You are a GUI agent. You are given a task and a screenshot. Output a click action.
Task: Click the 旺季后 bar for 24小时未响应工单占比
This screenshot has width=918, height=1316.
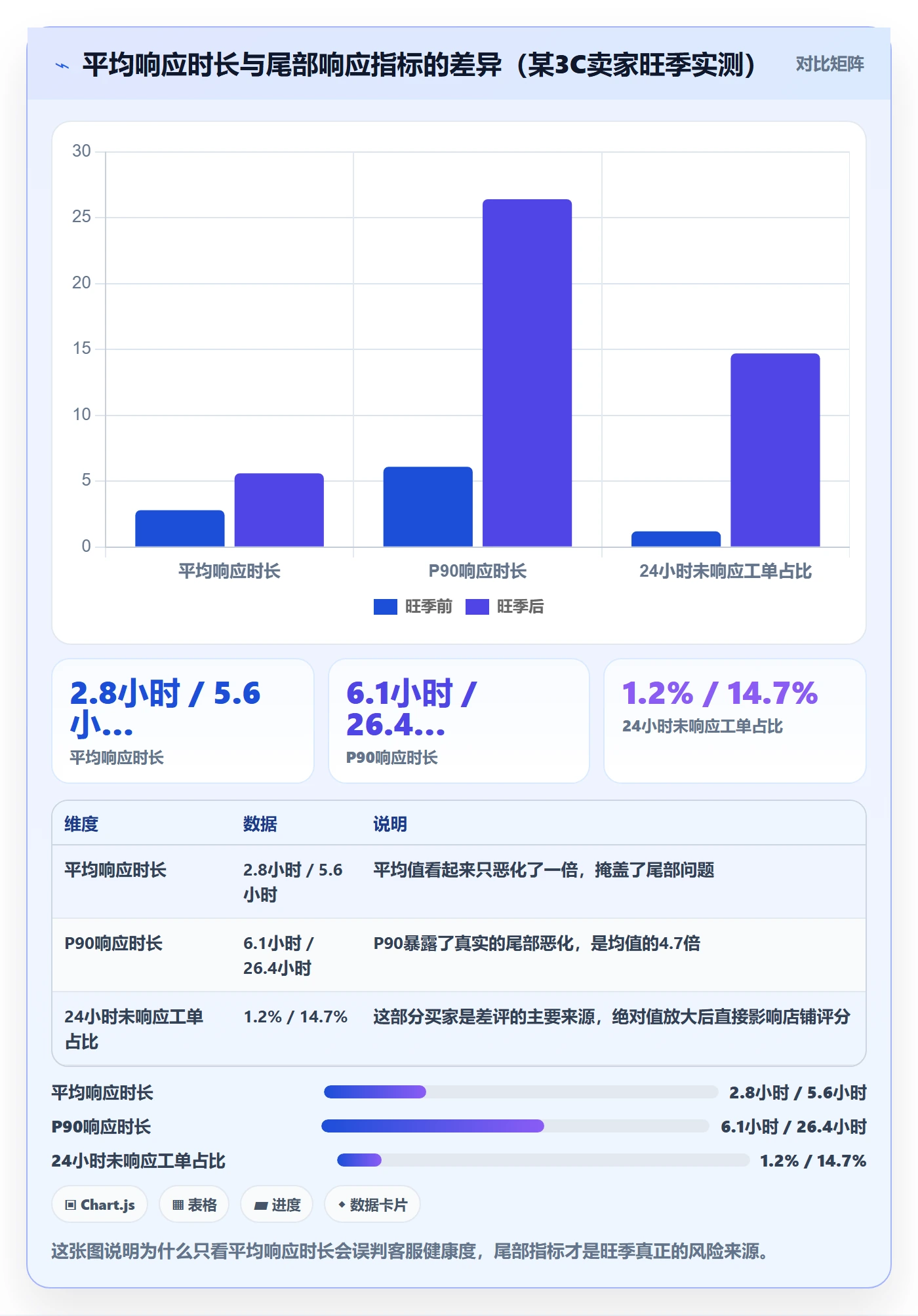click(775, 450)
